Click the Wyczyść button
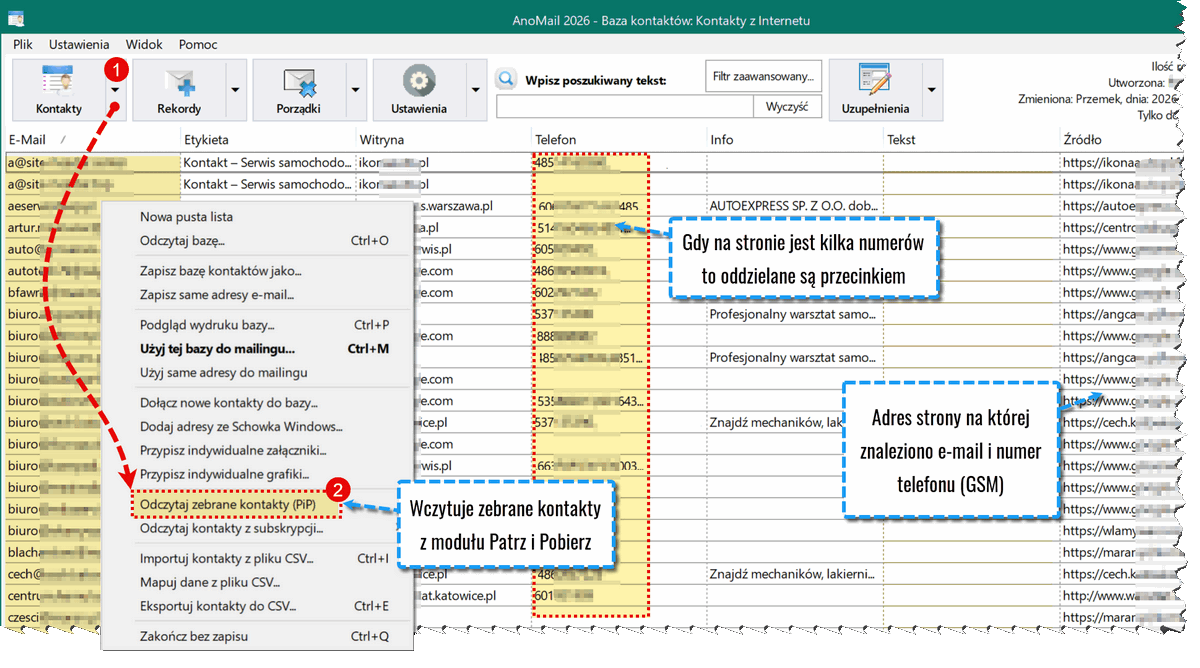This screenshot has height=668, width=1200. pyautogui.click(x=787, y=106)
